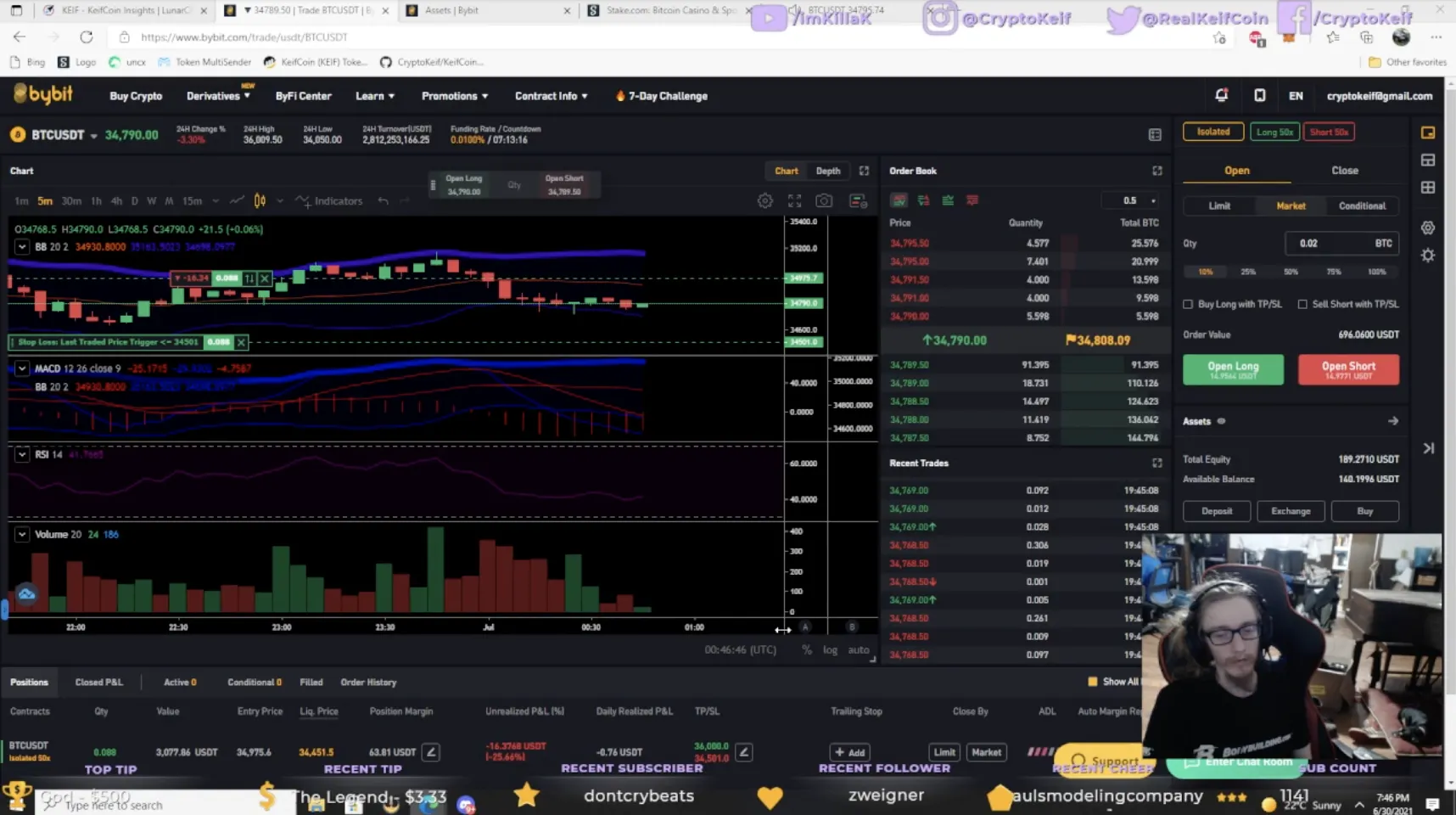Edit the position margin pencil icon

pyautogui.click(x=431, y=752)
